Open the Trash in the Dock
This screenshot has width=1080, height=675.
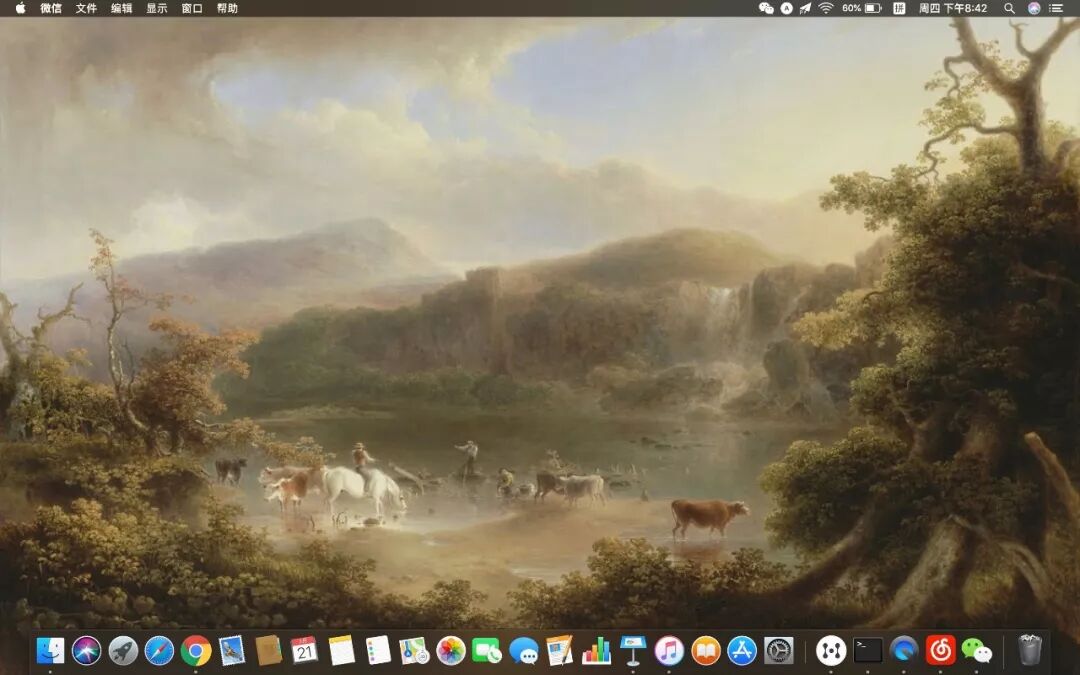click(x=1030, y=651)
